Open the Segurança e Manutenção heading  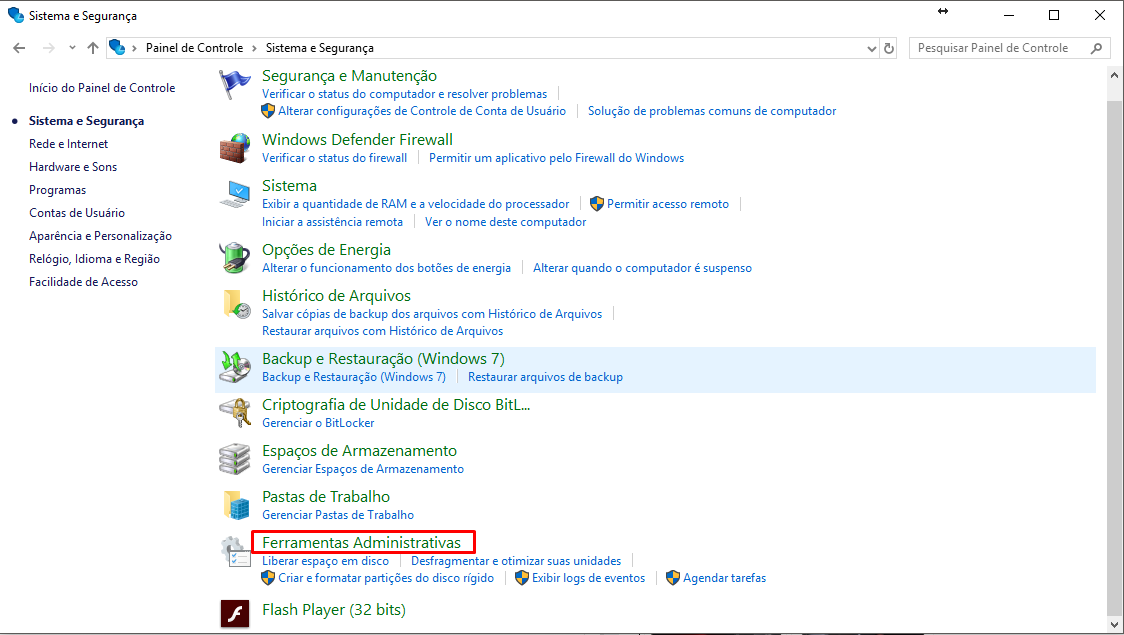349,75
